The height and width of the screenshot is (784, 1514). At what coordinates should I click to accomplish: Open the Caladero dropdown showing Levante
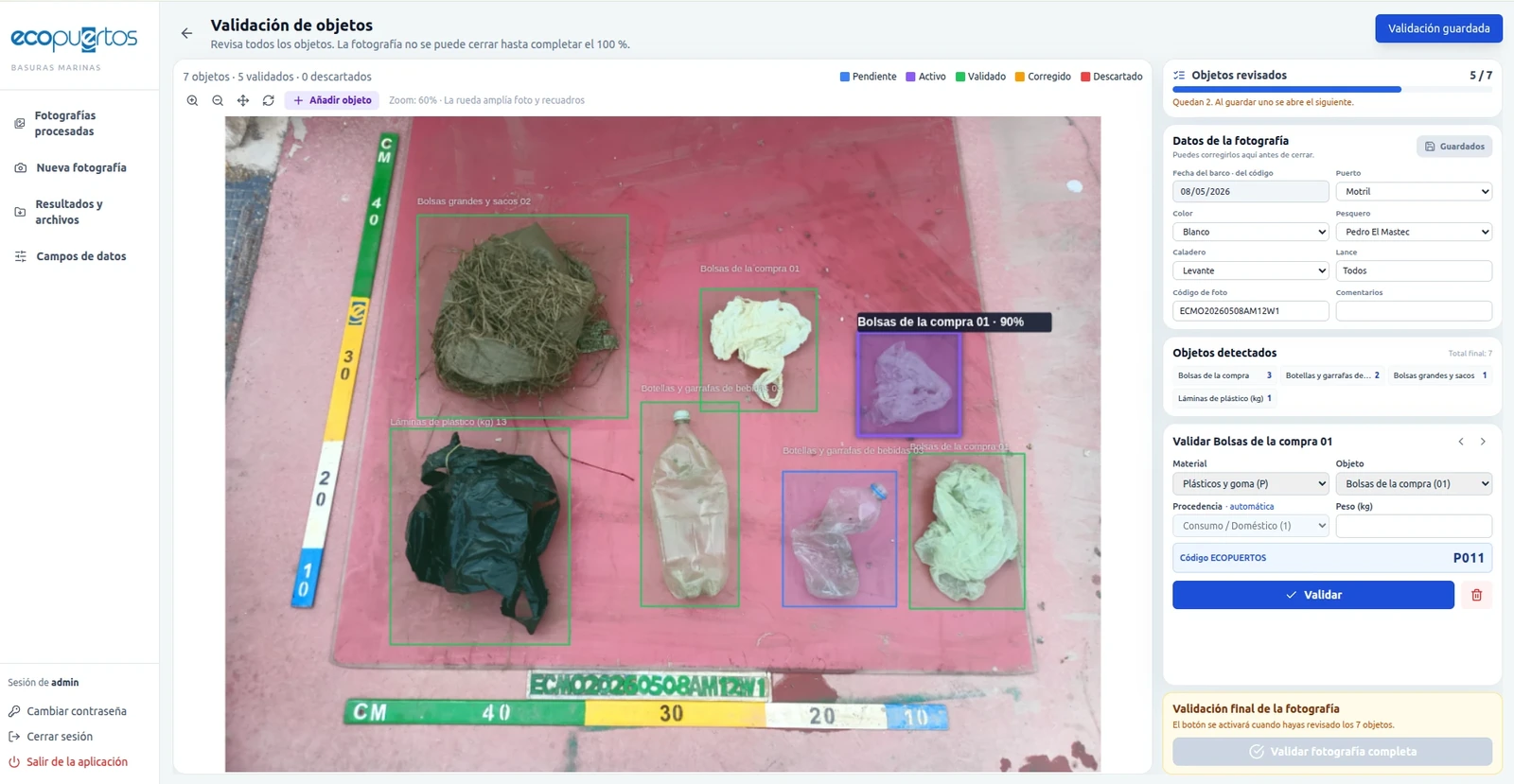[1250, 270]
